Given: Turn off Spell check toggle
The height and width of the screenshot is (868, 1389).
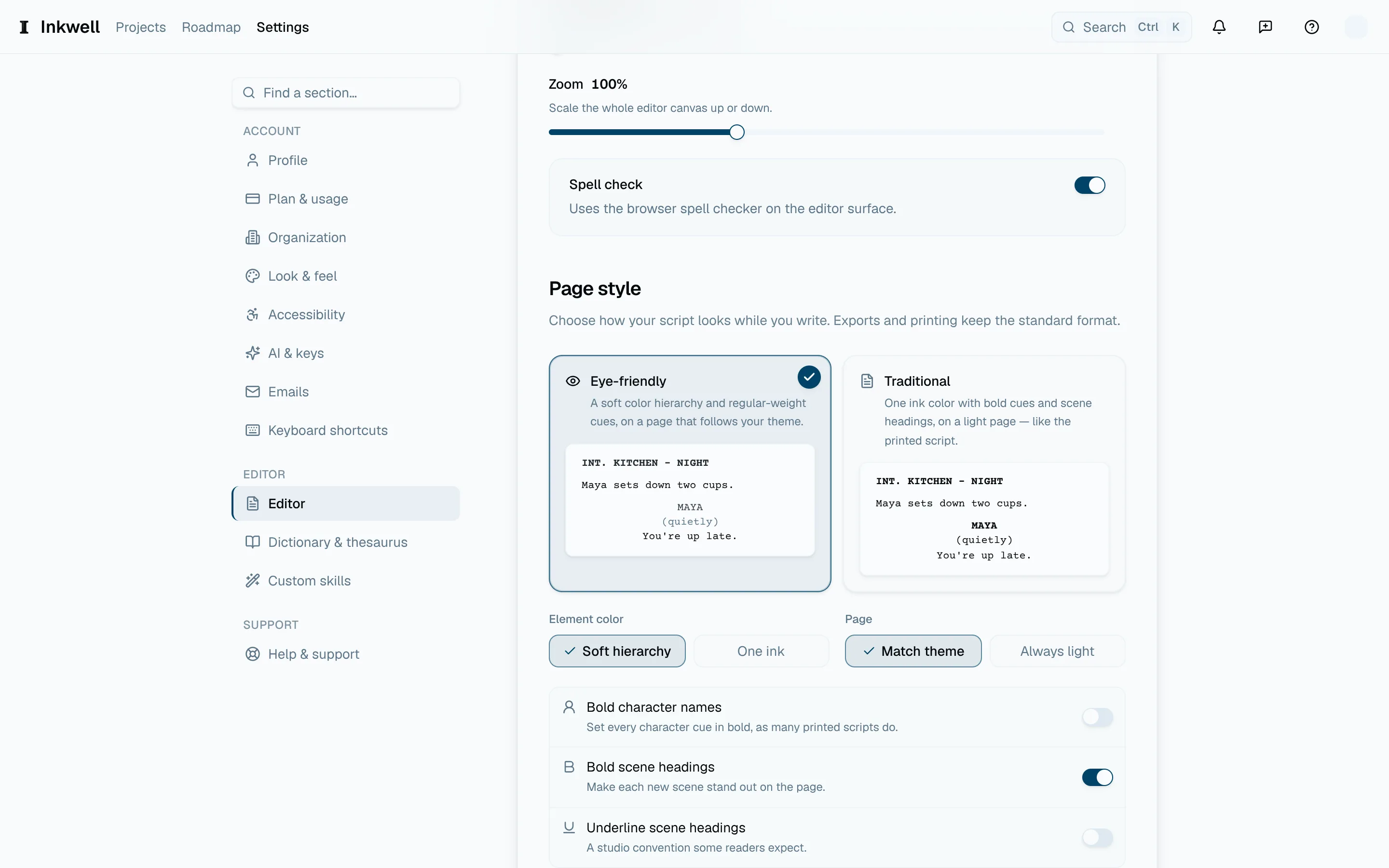Looking at the screenshot, I should 1089,185.
